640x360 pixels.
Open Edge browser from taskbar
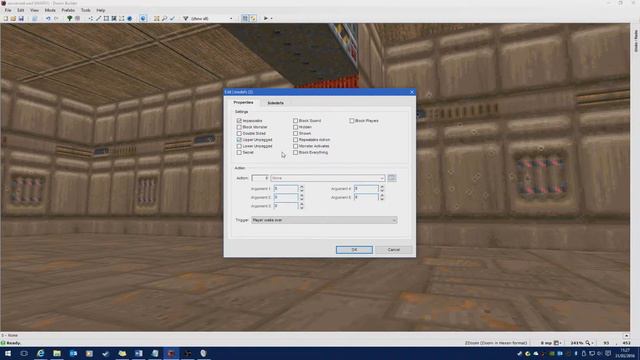point(40,353)
